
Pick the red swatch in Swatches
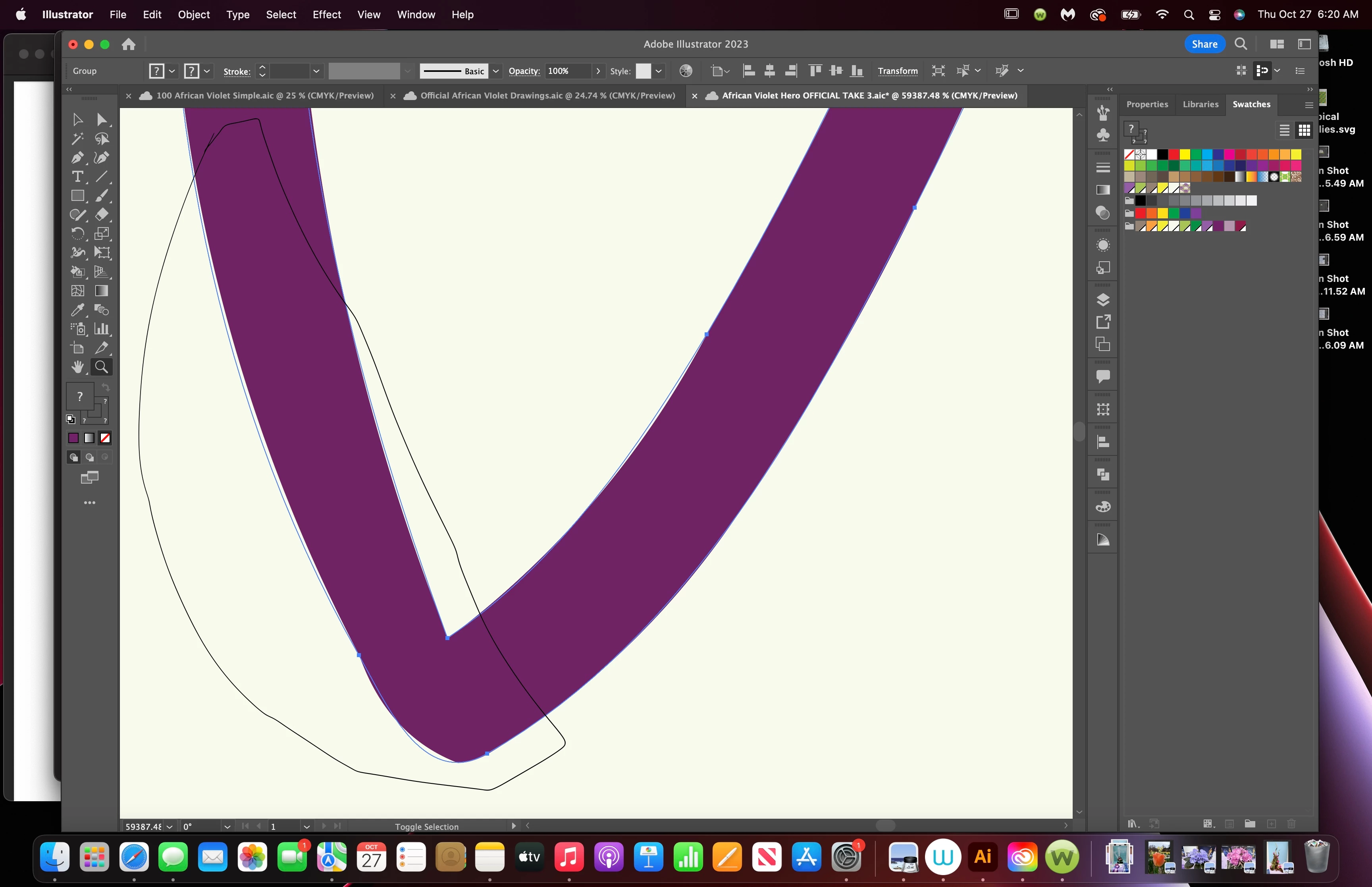click(1174, 154)
